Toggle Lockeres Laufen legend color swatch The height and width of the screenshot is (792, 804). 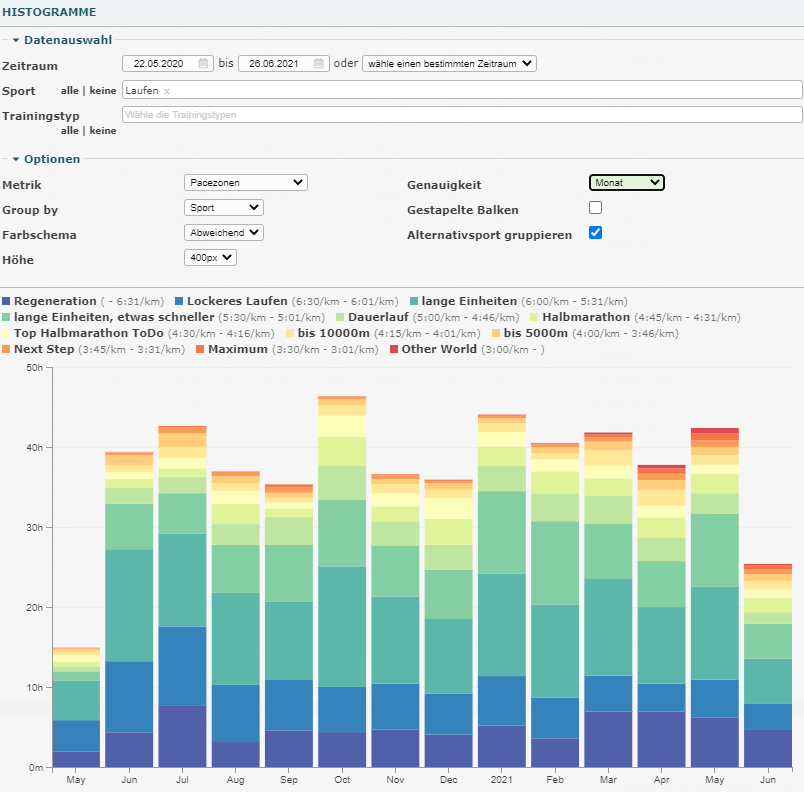[x=180, y=301]
